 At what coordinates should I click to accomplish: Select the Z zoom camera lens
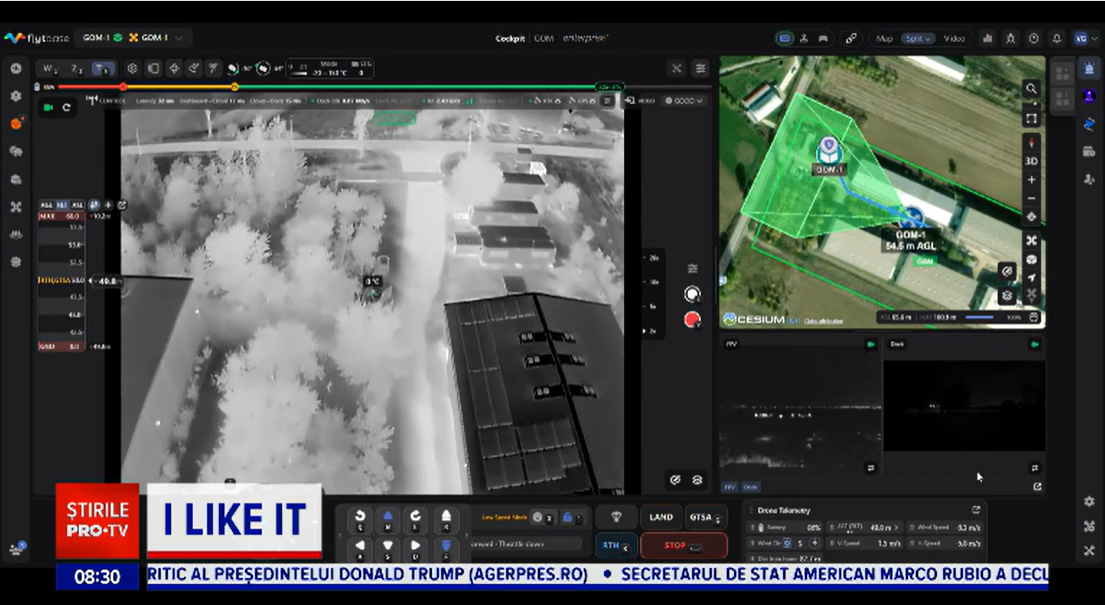(77, 68)
